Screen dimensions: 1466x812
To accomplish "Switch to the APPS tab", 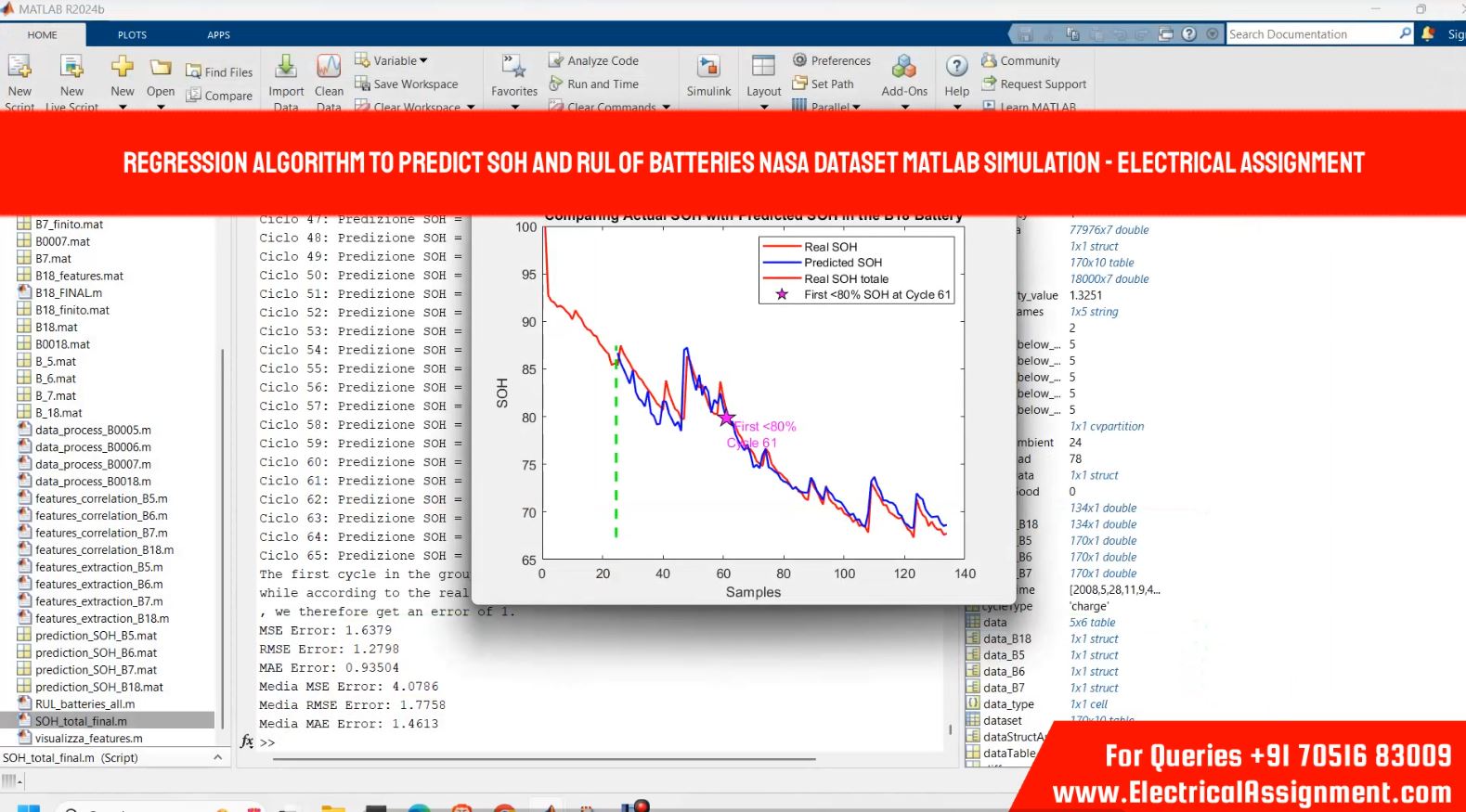I will [x=218, y=34].
